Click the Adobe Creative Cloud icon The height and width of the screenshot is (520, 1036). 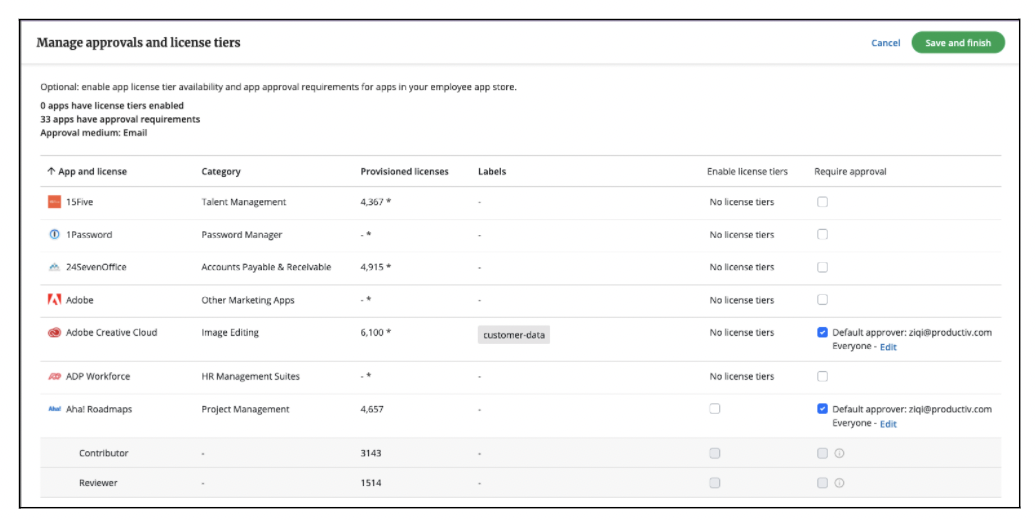pyautogui.click(x=54, y=333)
